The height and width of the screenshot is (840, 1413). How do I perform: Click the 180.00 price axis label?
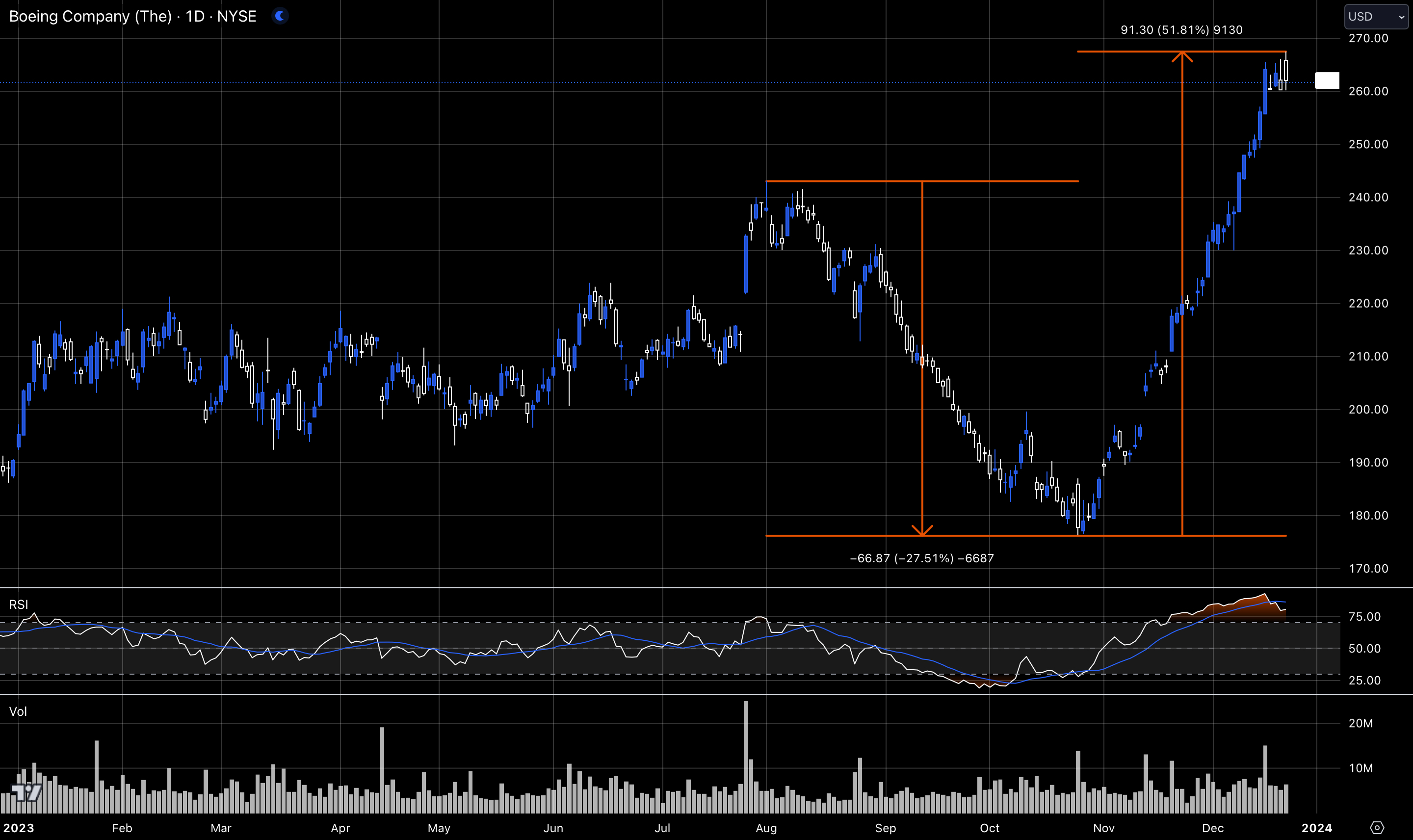click(1368, 516)
